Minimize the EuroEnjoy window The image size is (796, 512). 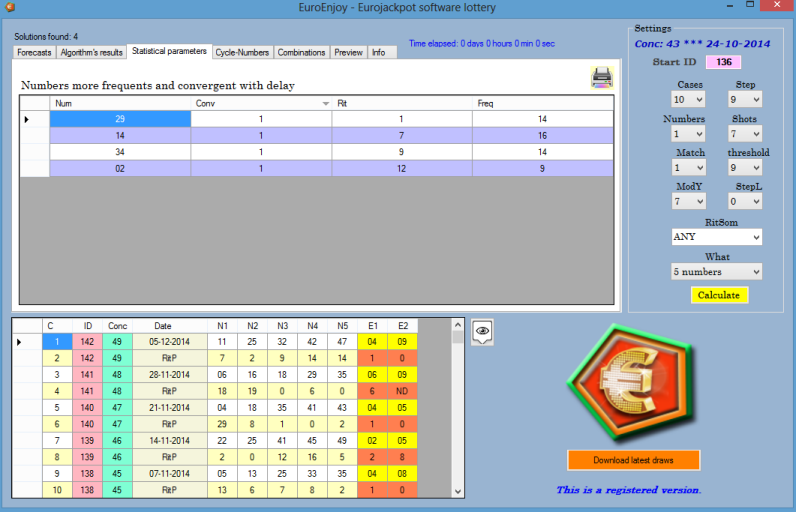(x=730, y=6)
